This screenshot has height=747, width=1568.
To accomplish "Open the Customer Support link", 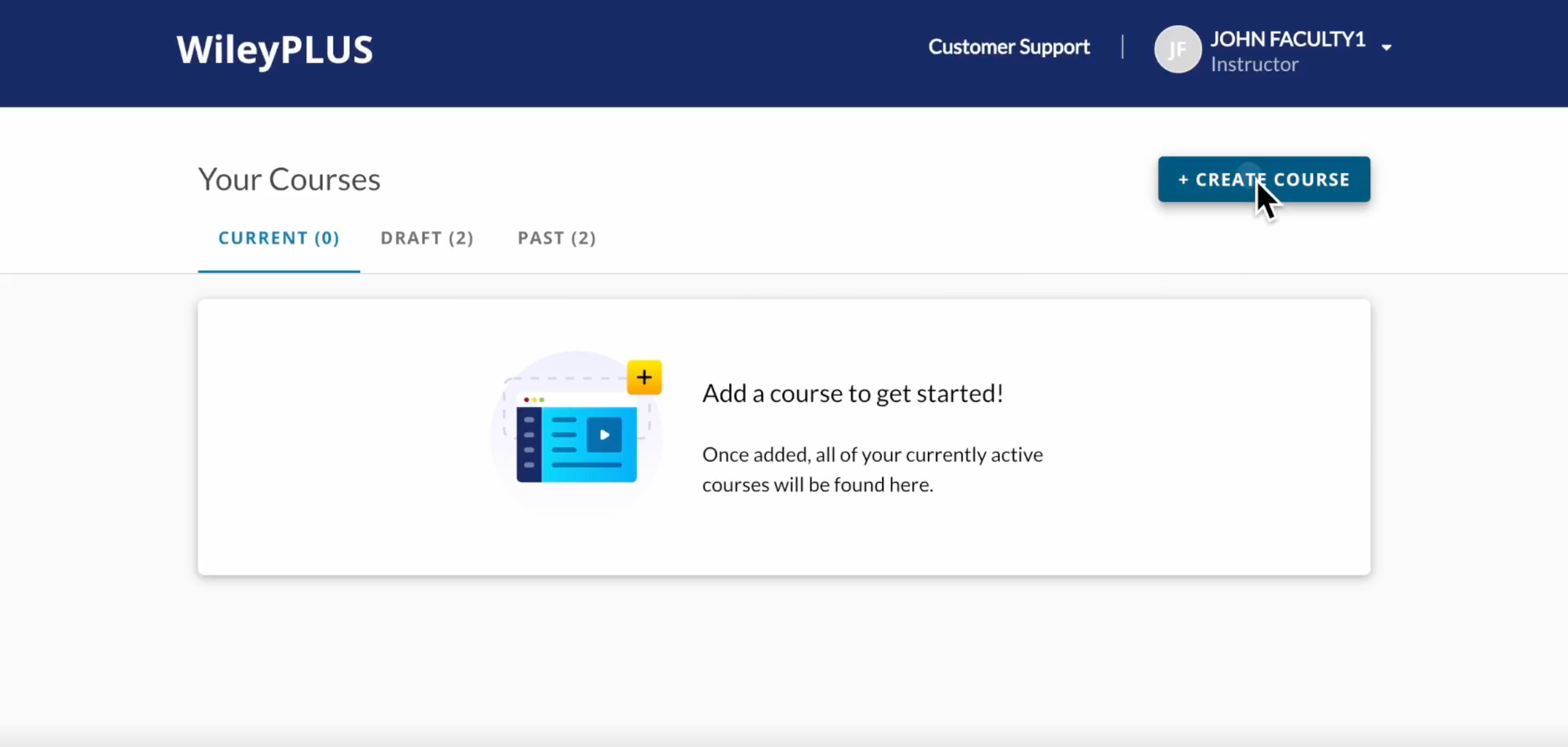I will 1009,47.
